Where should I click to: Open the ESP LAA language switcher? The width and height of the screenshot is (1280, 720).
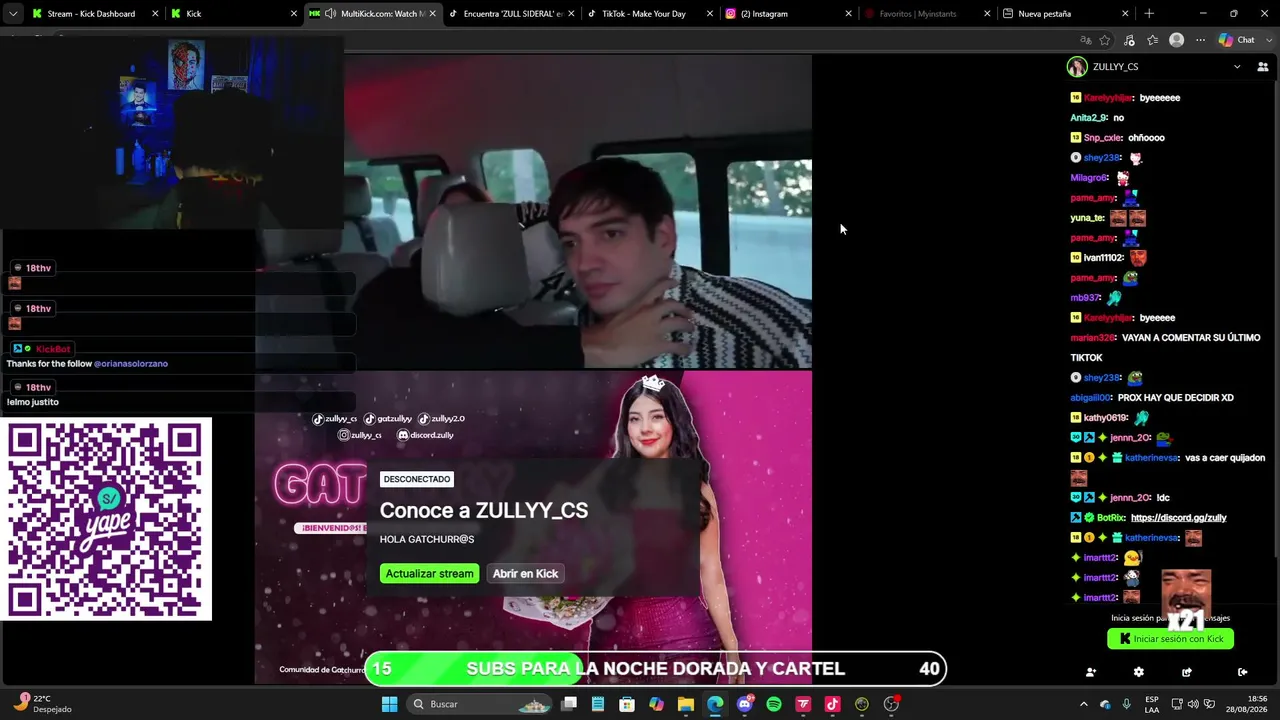[1152, 704]
